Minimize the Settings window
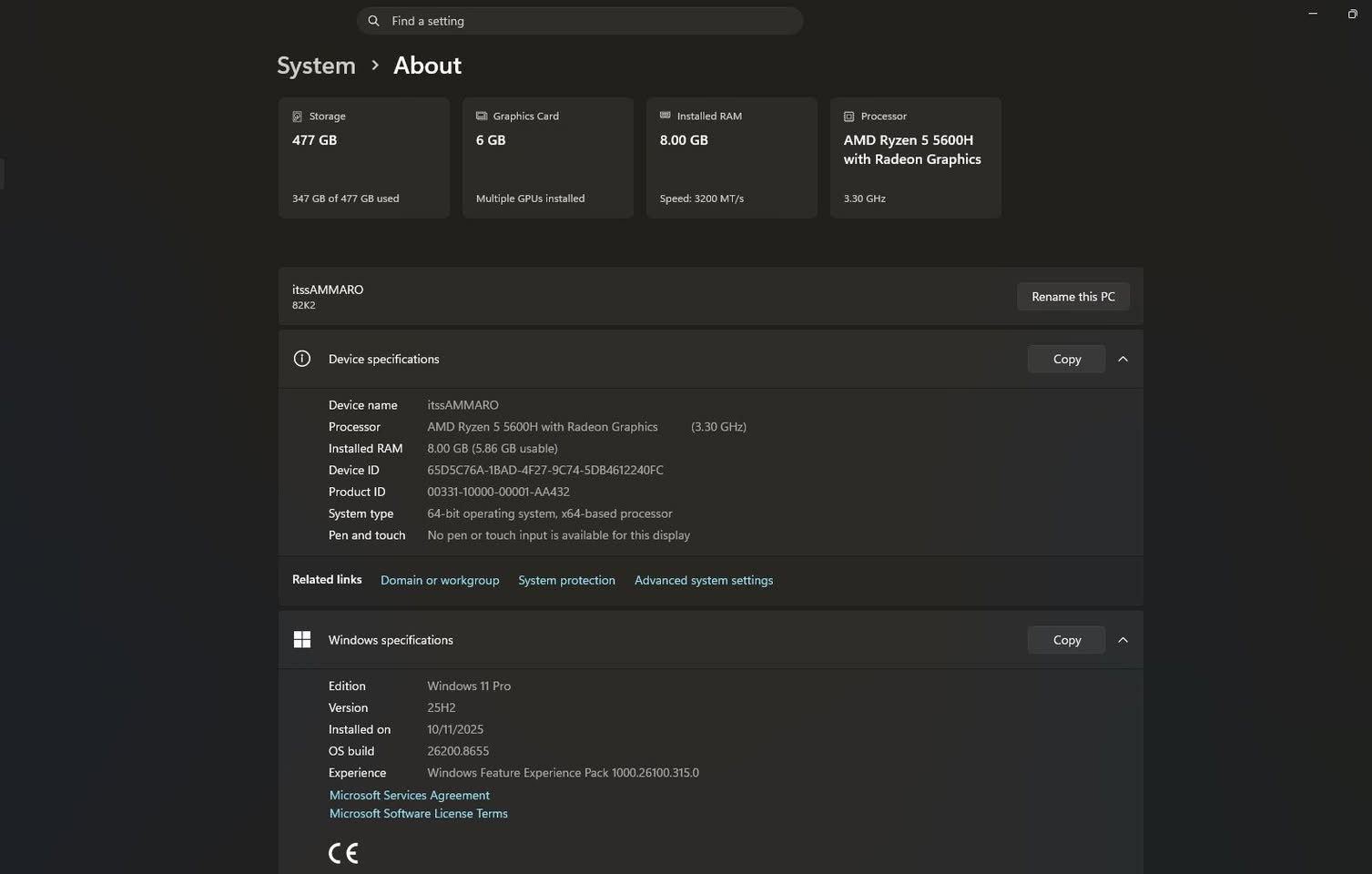The width and height of the screenshot is (1372, 874). coord(1313,14)
